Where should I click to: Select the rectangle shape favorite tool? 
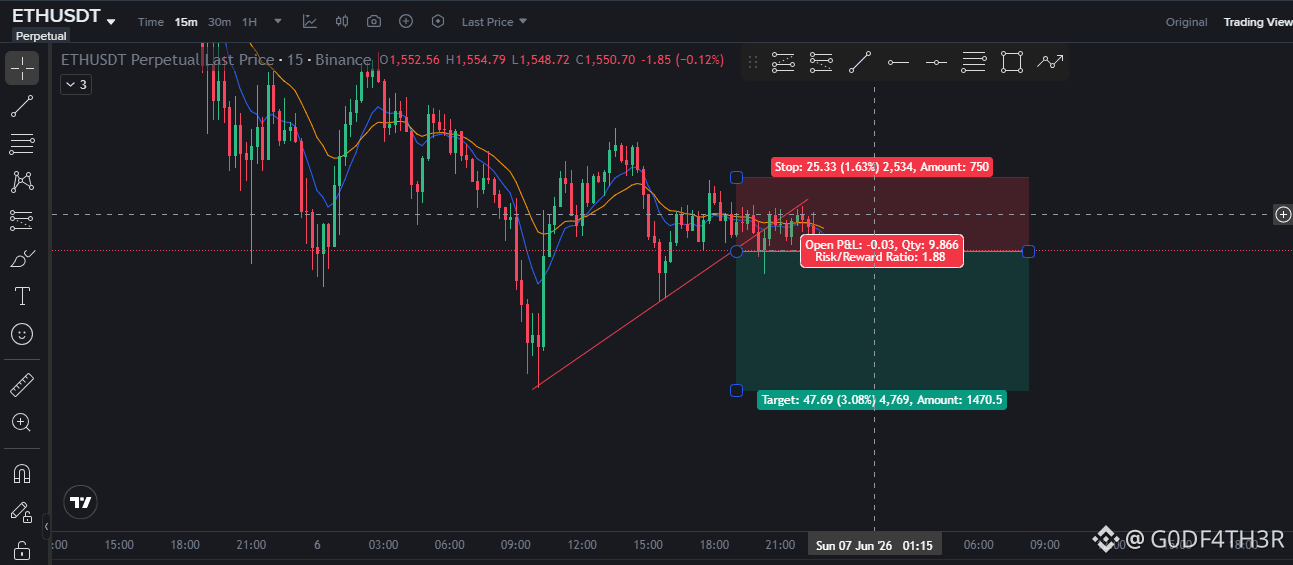click(x=1012, y=63)
